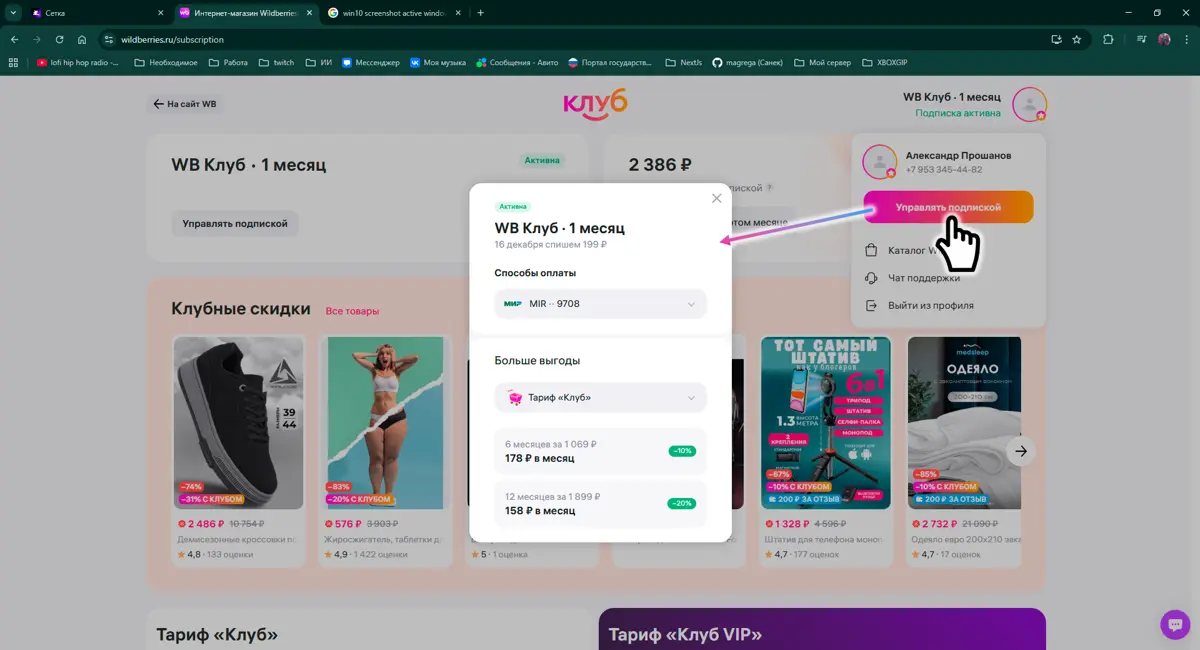Open the Сообщения - Авито bookmark

click(518, 62)
